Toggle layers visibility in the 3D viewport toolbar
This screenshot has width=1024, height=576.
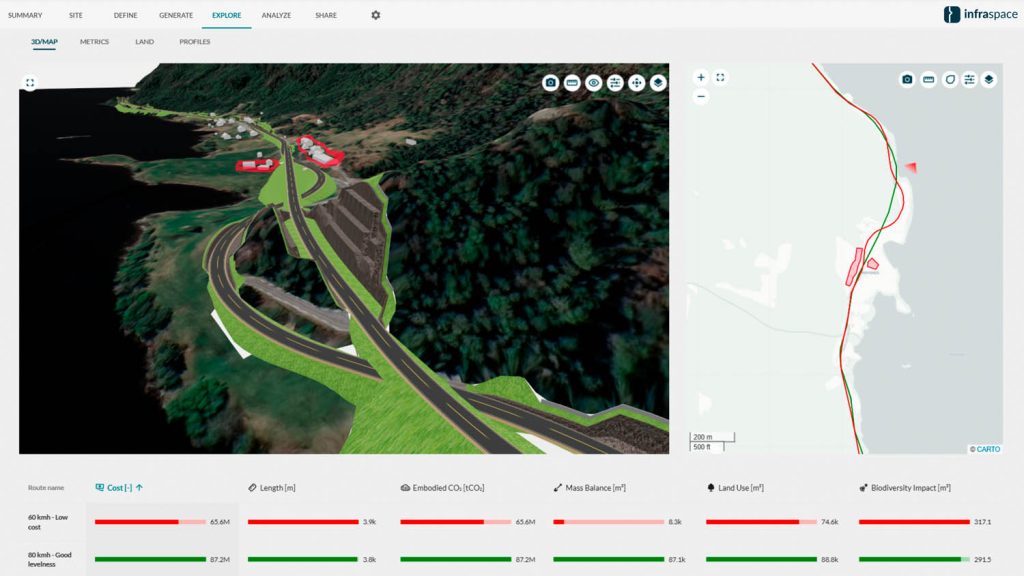659,82
